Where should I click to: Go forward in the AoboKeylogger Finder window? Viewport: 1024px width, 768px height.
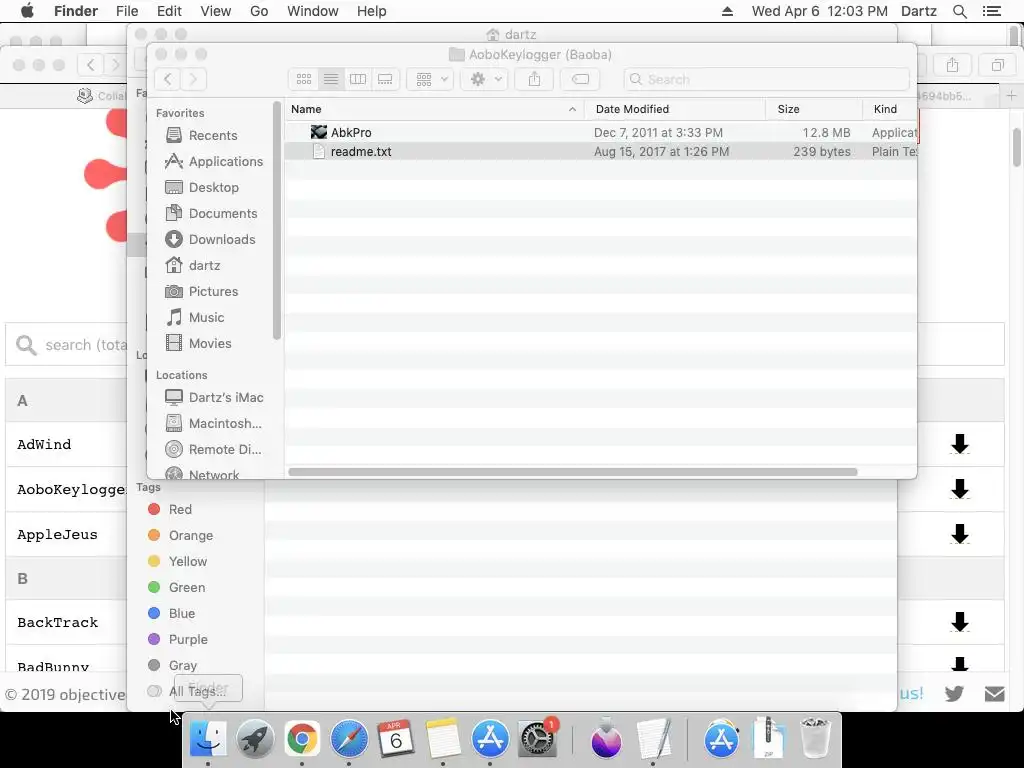click(x=193, y=79)
